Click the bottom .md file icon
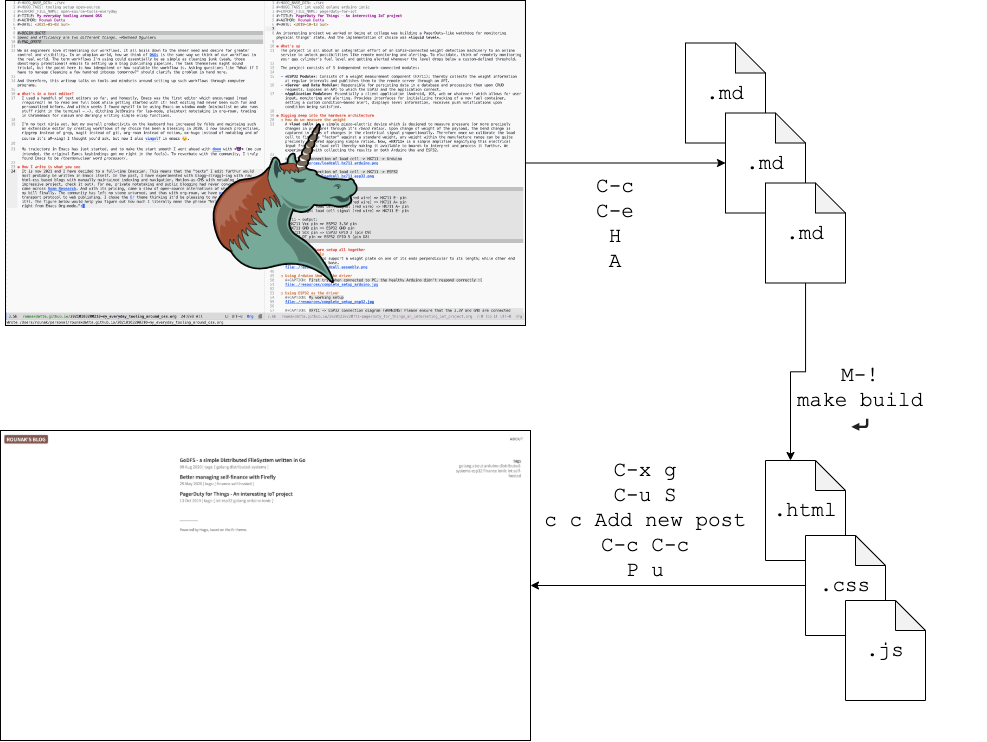 (806, 235)
